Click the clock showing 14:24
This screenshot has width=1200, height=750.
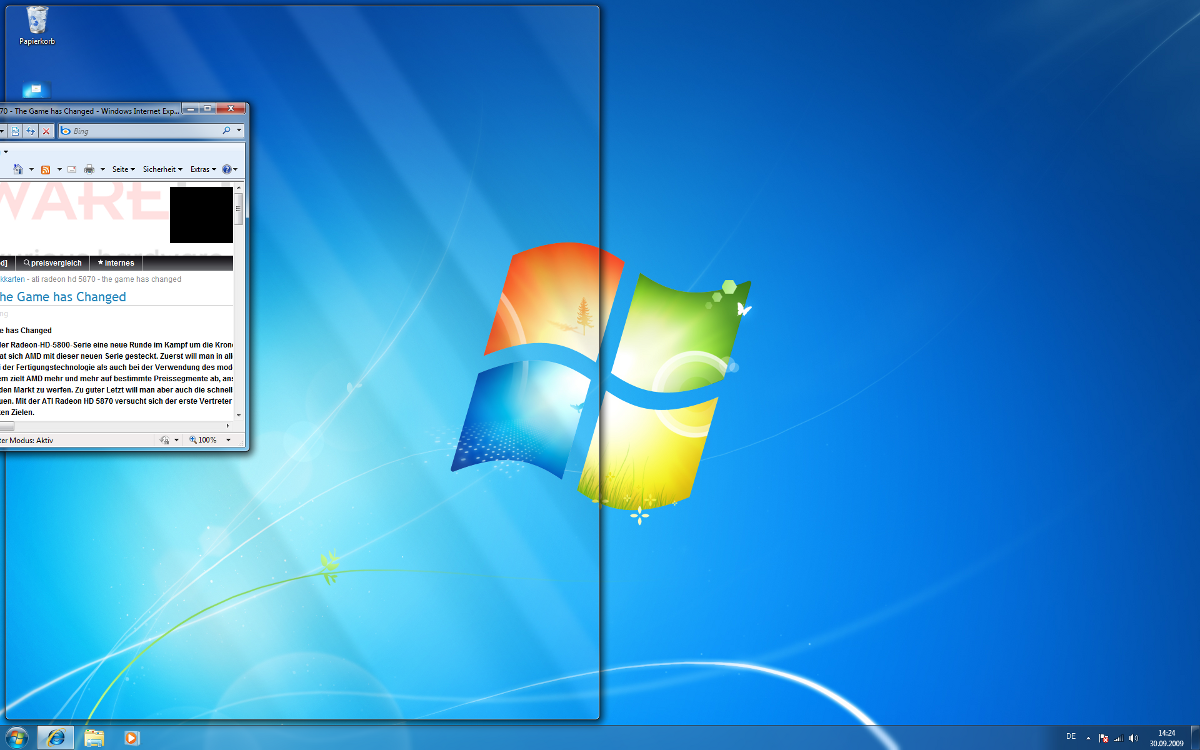point(1167,738)
